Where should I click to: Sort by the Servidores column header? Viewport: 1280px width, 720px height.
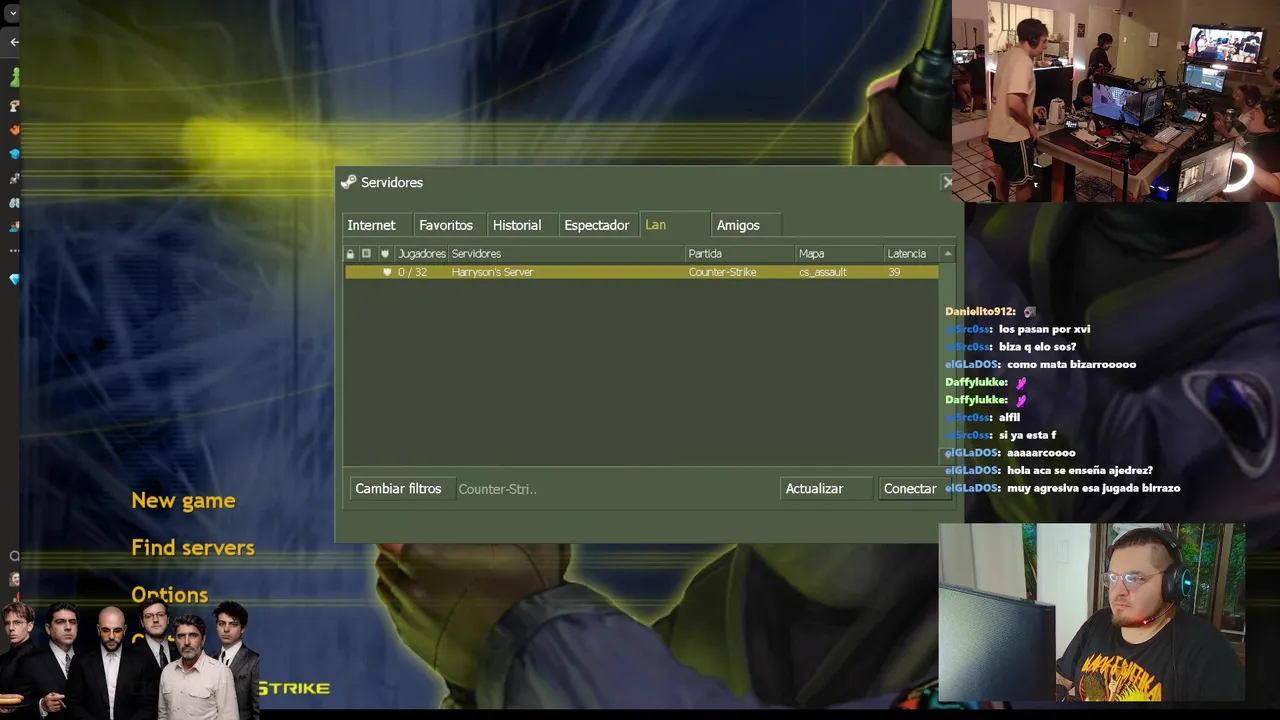(x=566, y=254)
